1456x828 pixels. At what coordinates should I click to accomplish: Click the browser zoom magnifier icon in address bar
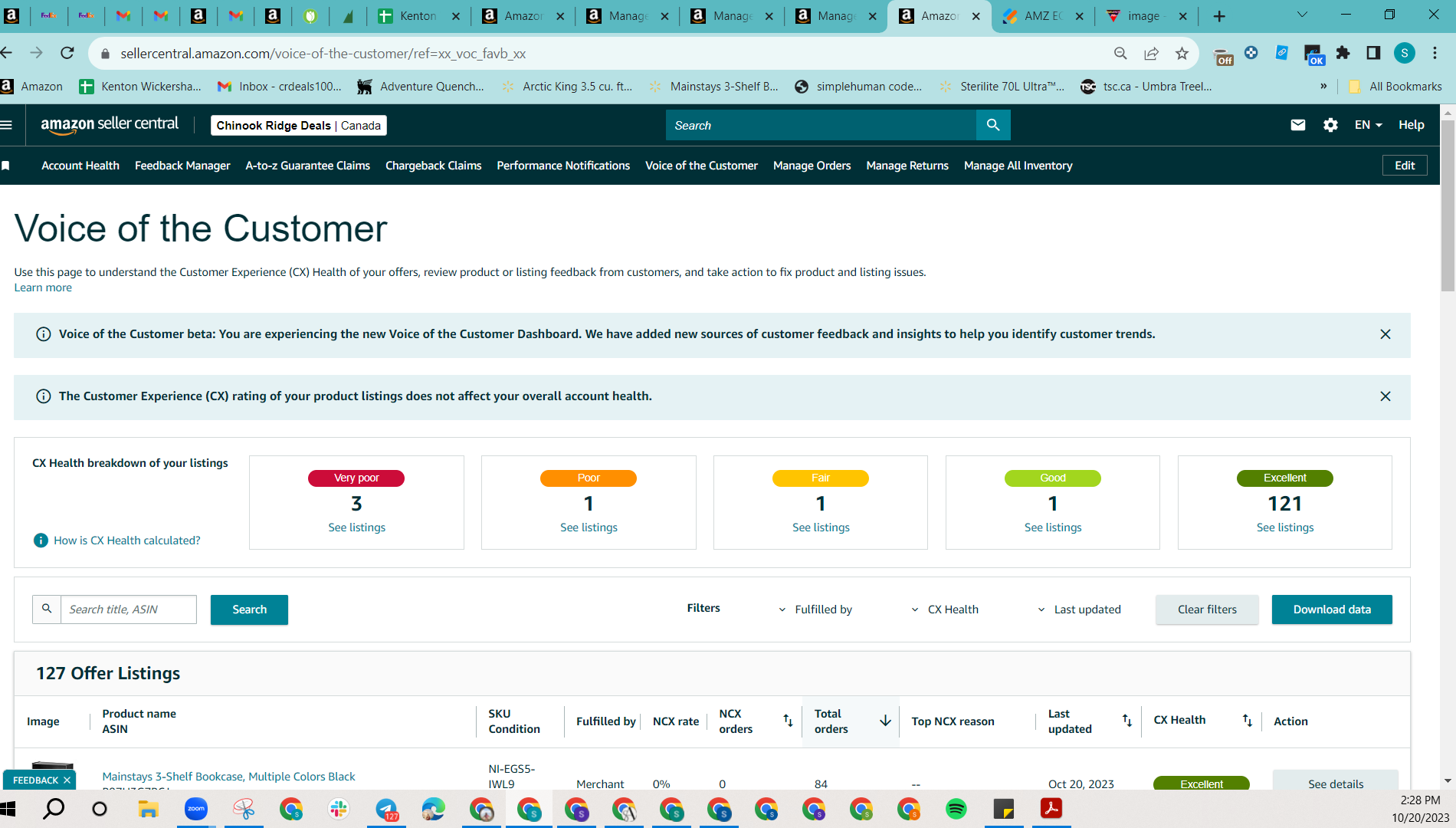1120,53
